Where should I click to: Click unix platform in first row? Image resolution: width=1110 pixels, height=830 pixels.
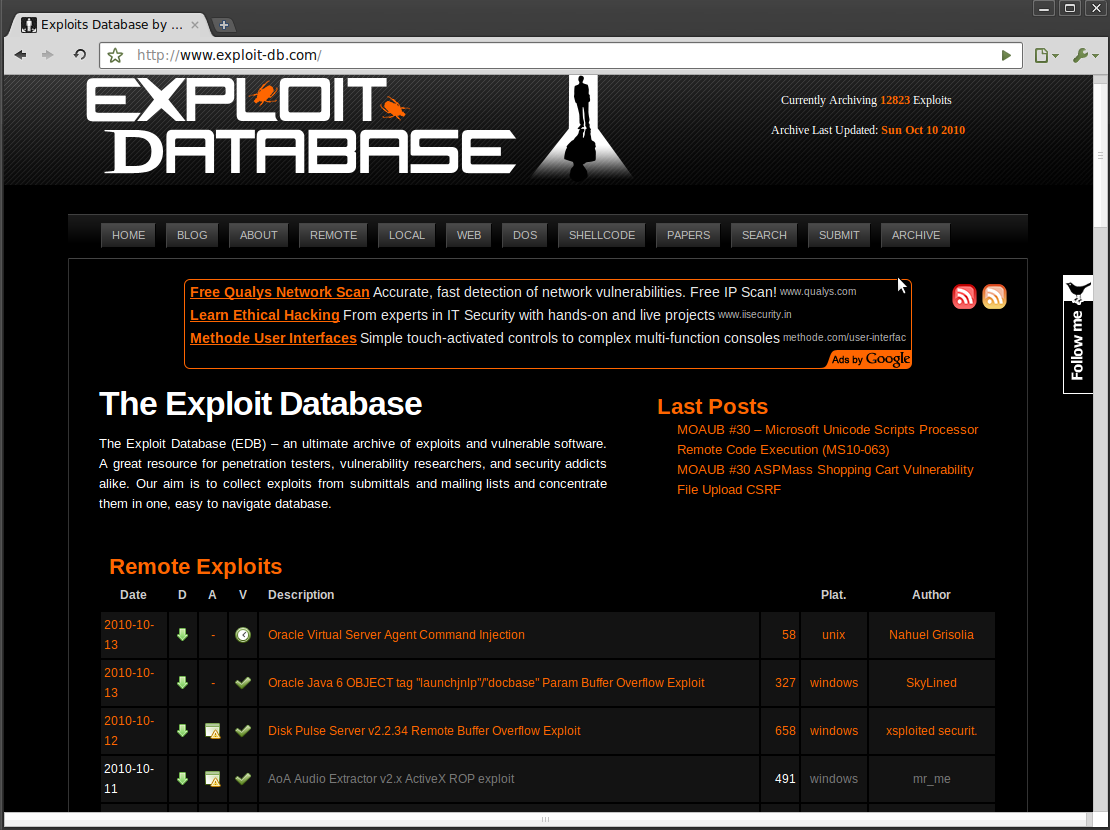pos(833,635)
